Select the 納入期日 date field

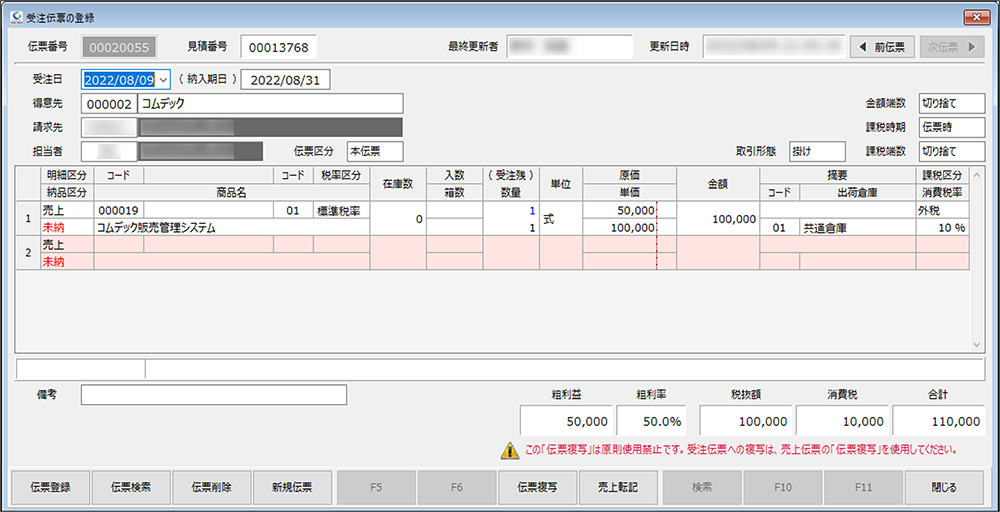tap(286, 80)
